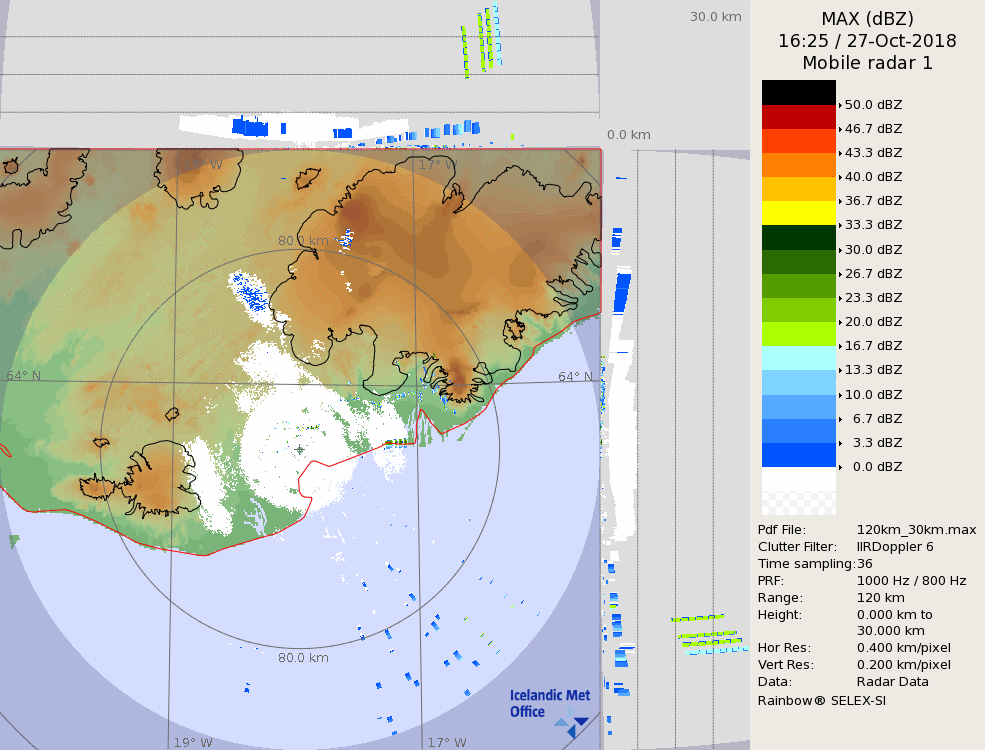This screenshot has width=985, height=750.
Task: Click the MAX (dBZ) title text
Action: (x=867, y=19)
